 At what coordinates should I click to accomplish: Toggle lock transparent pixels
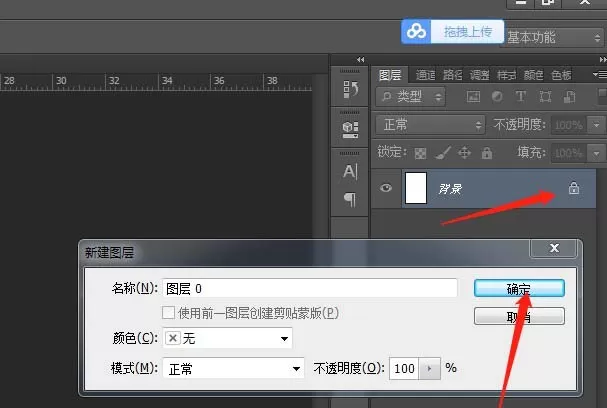click(x=420, y=153)
